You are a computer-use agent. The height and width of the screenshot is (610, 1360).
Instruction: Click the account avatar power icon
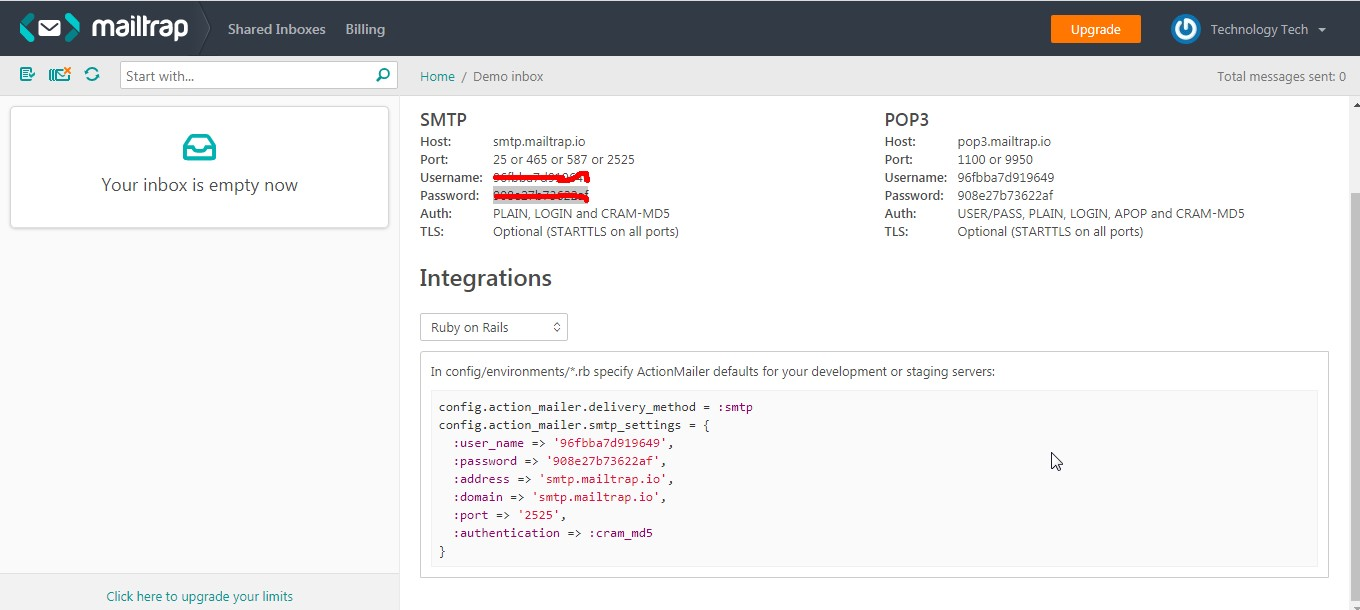click(1186, 29)
